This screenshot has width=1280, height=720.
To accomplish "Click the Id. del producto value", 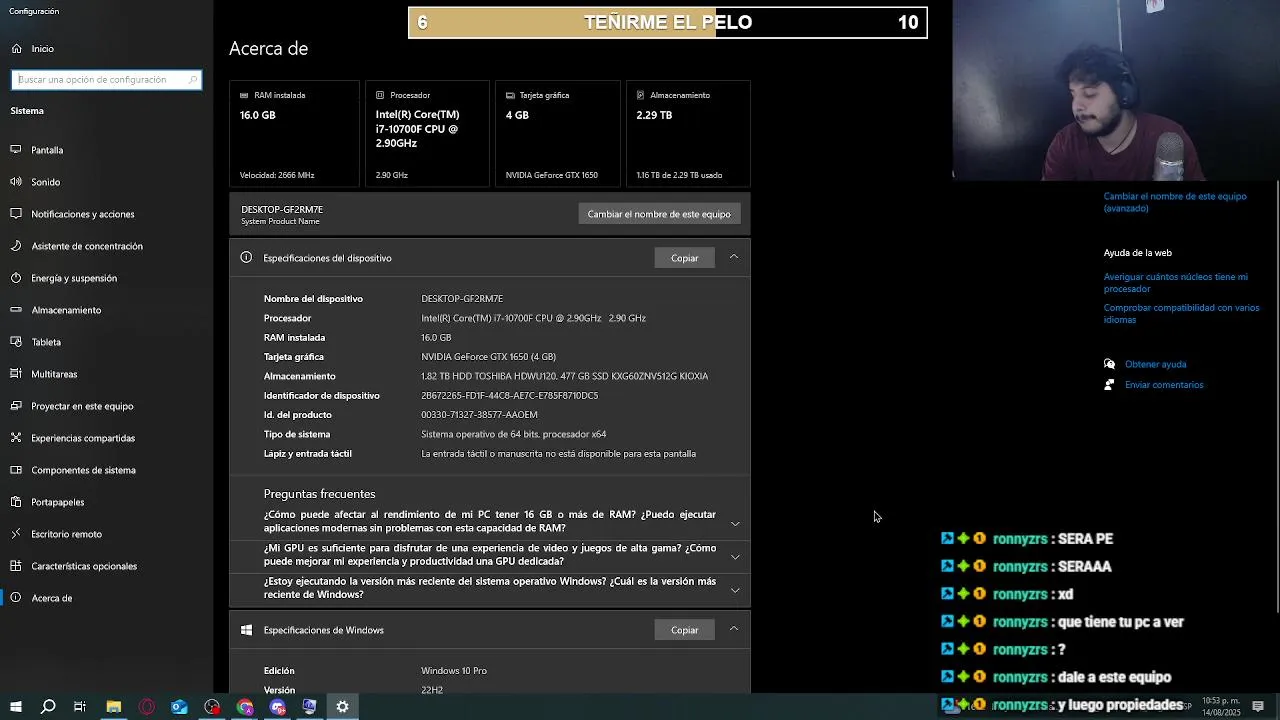I will coord(479,415).
